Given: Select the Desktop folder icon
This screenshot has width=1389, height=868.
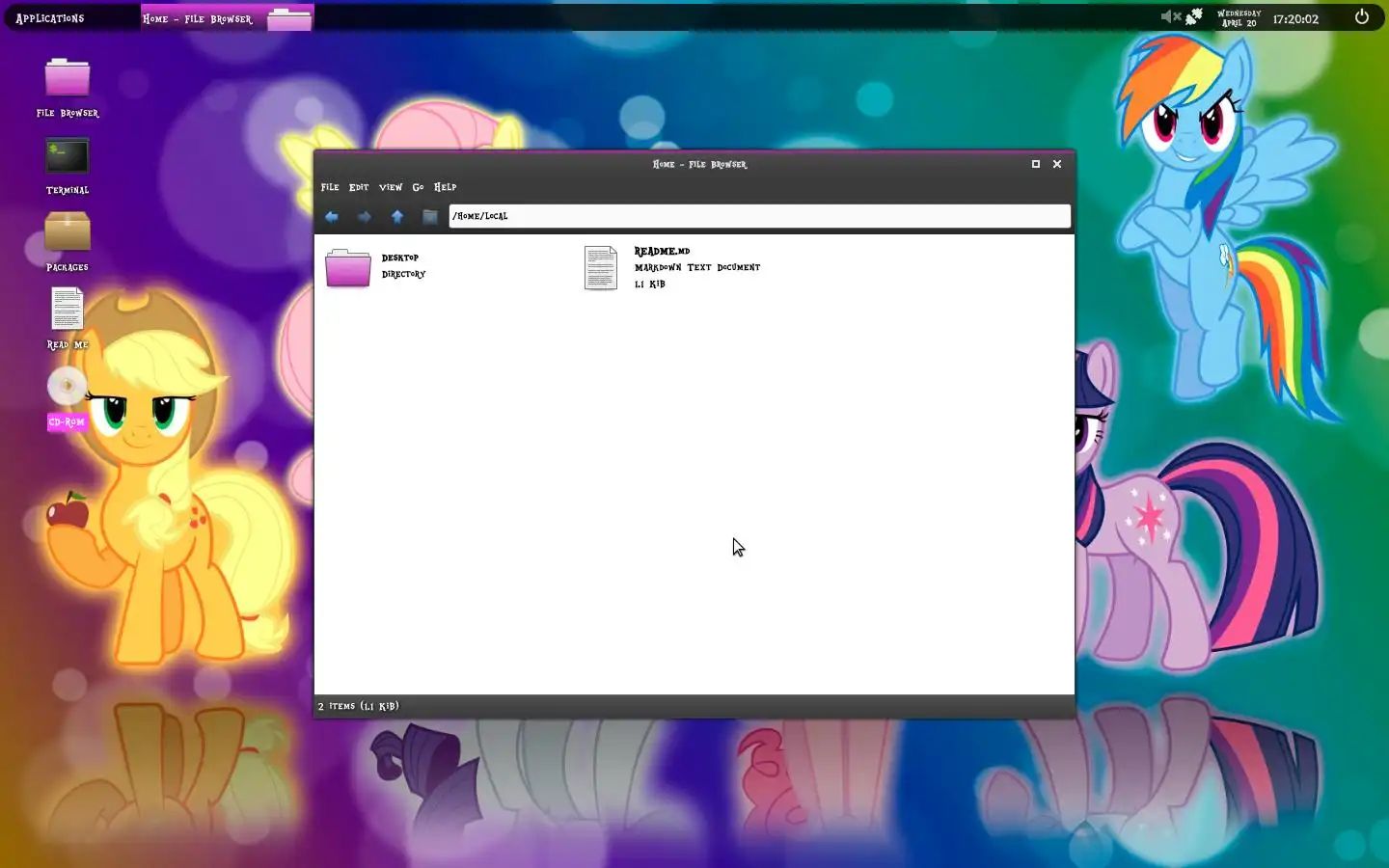Looking at the screenshot, I should (348, 267).
